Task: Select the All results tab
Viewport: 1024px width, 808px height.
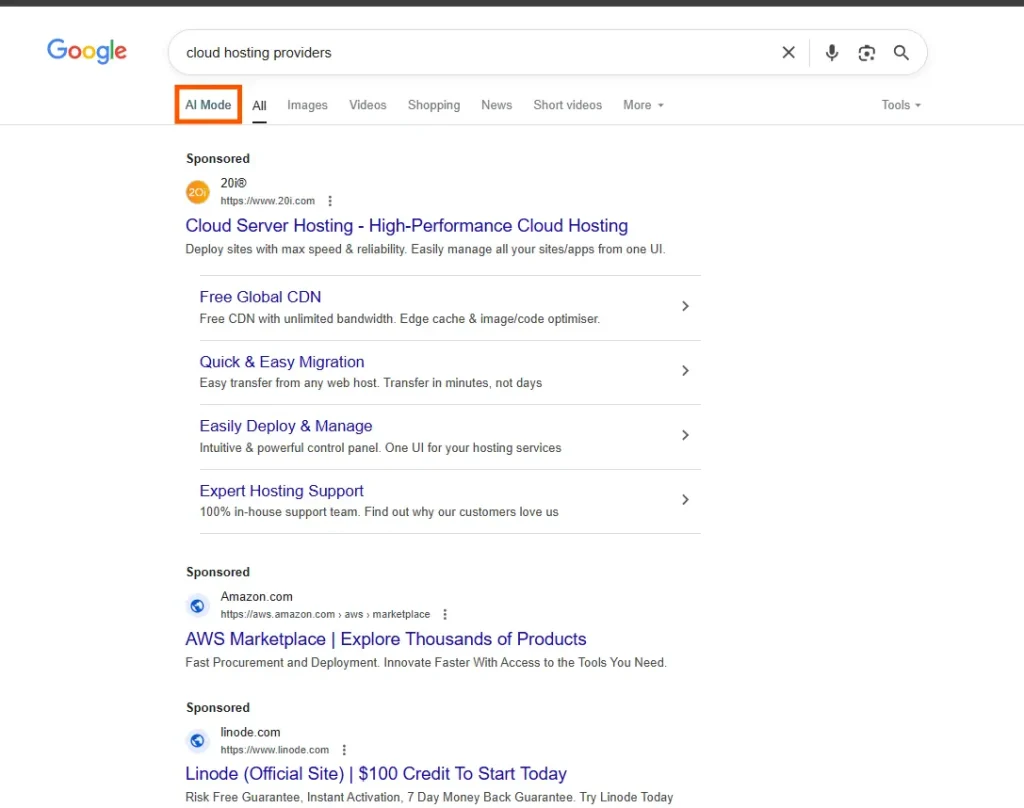Action: click(259, 106)
